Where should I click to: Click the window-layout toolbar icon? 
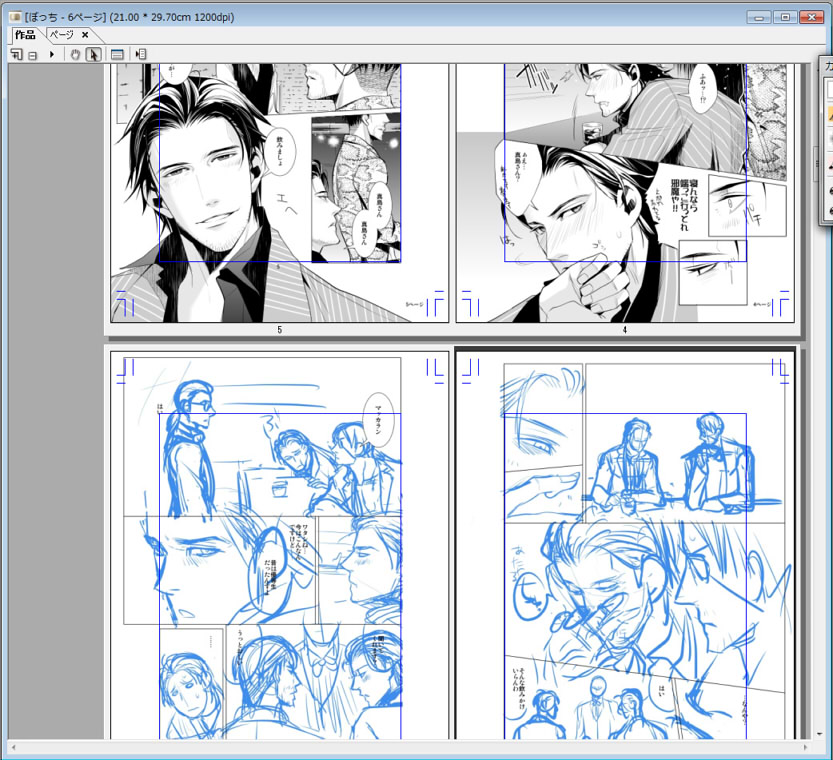pyautogui.click(x=117, y=54)
